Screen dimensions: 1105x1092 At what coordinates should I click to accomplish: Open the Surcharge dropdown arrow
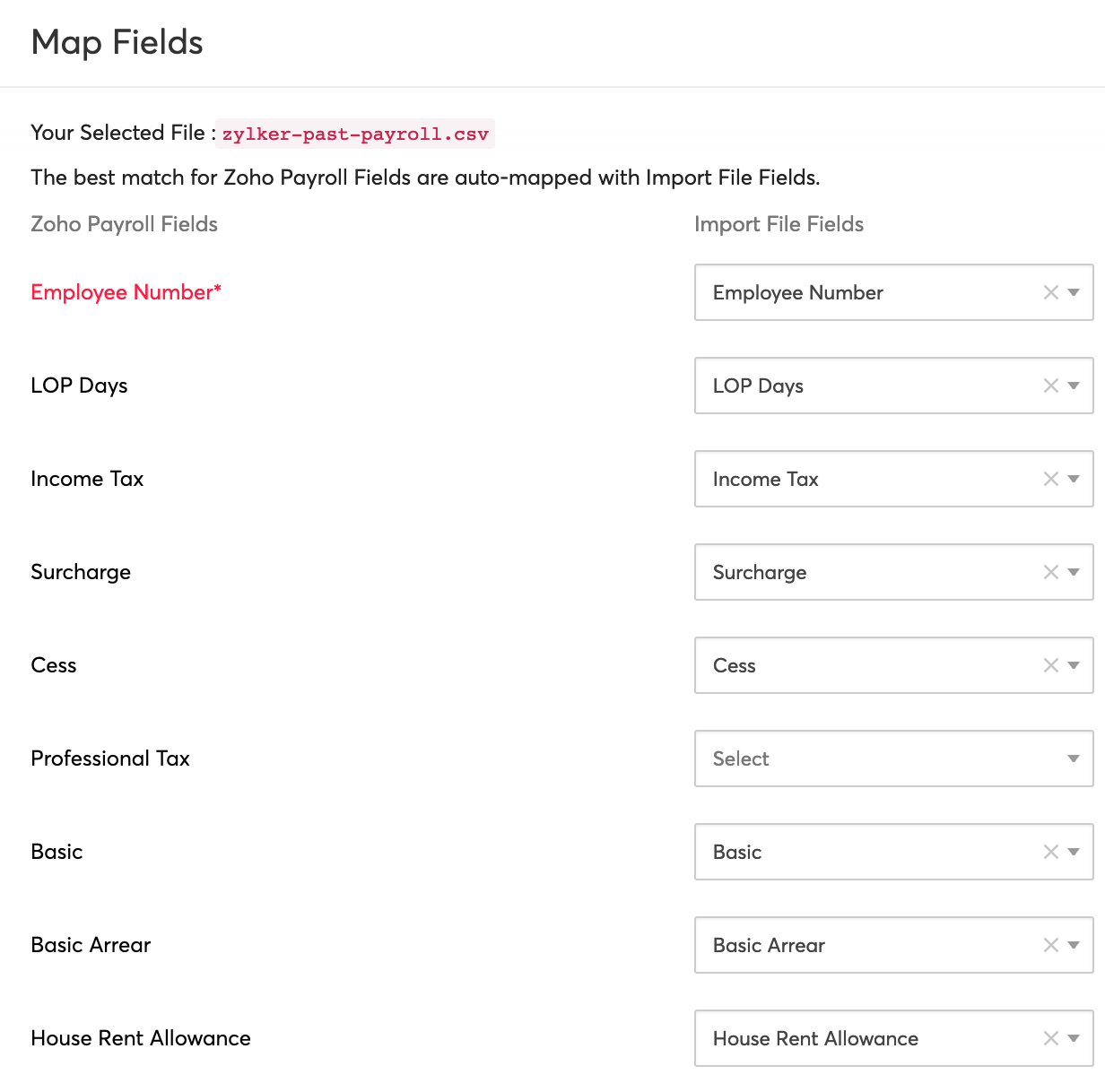(x=1073, y=572)
